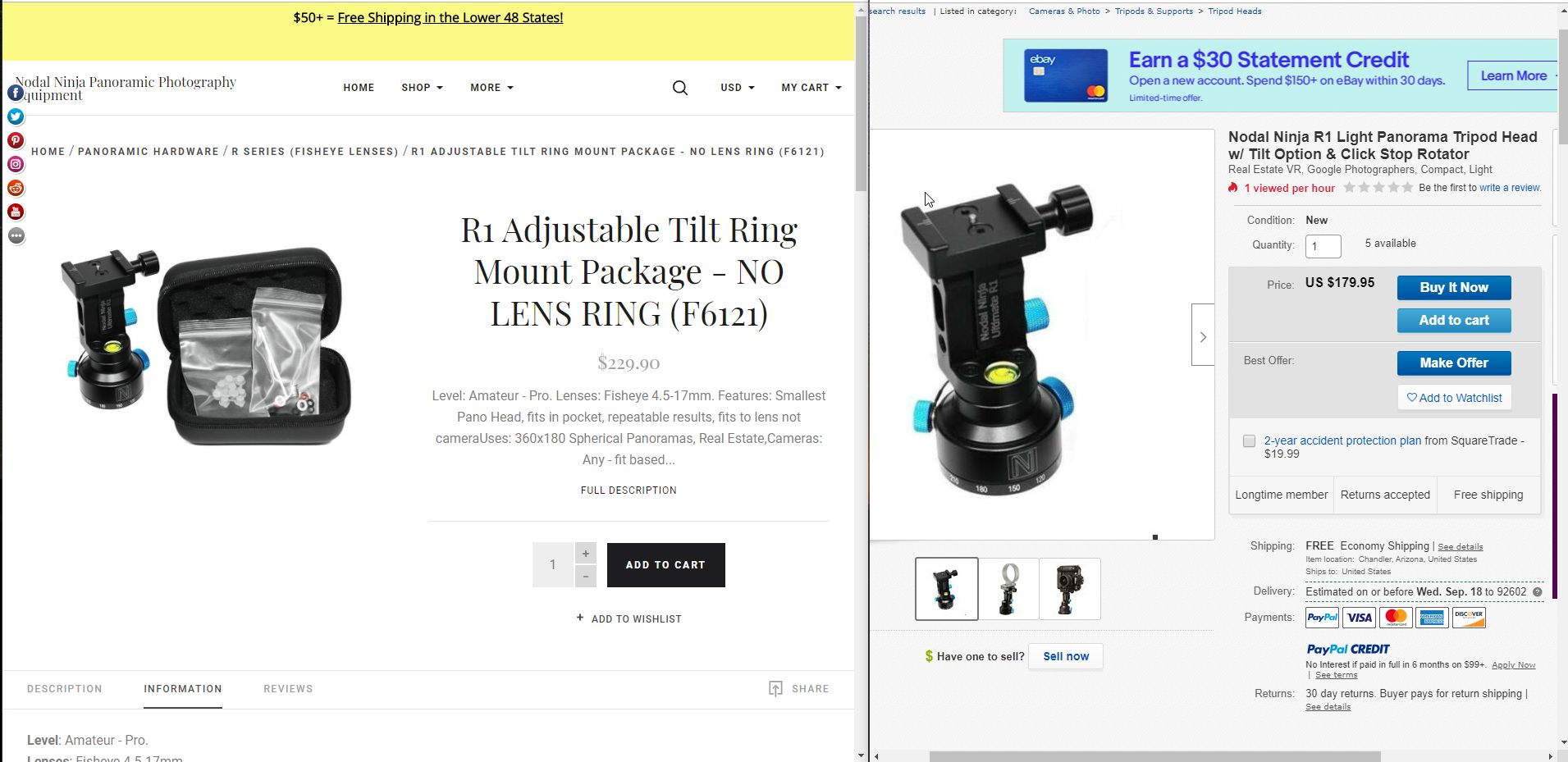Click the 2-year accident protection plan link
The image size is (1568, 762).
click(1342, 440)
